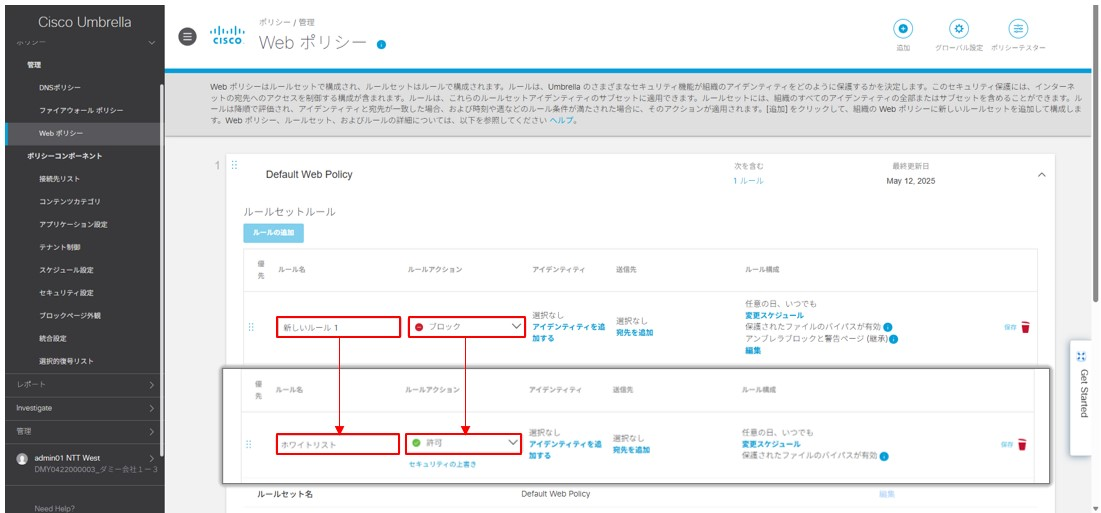Click the May 12, 2025 last-updated date
The width and height of the screenshot is (1101, 513).
(911, 181)
